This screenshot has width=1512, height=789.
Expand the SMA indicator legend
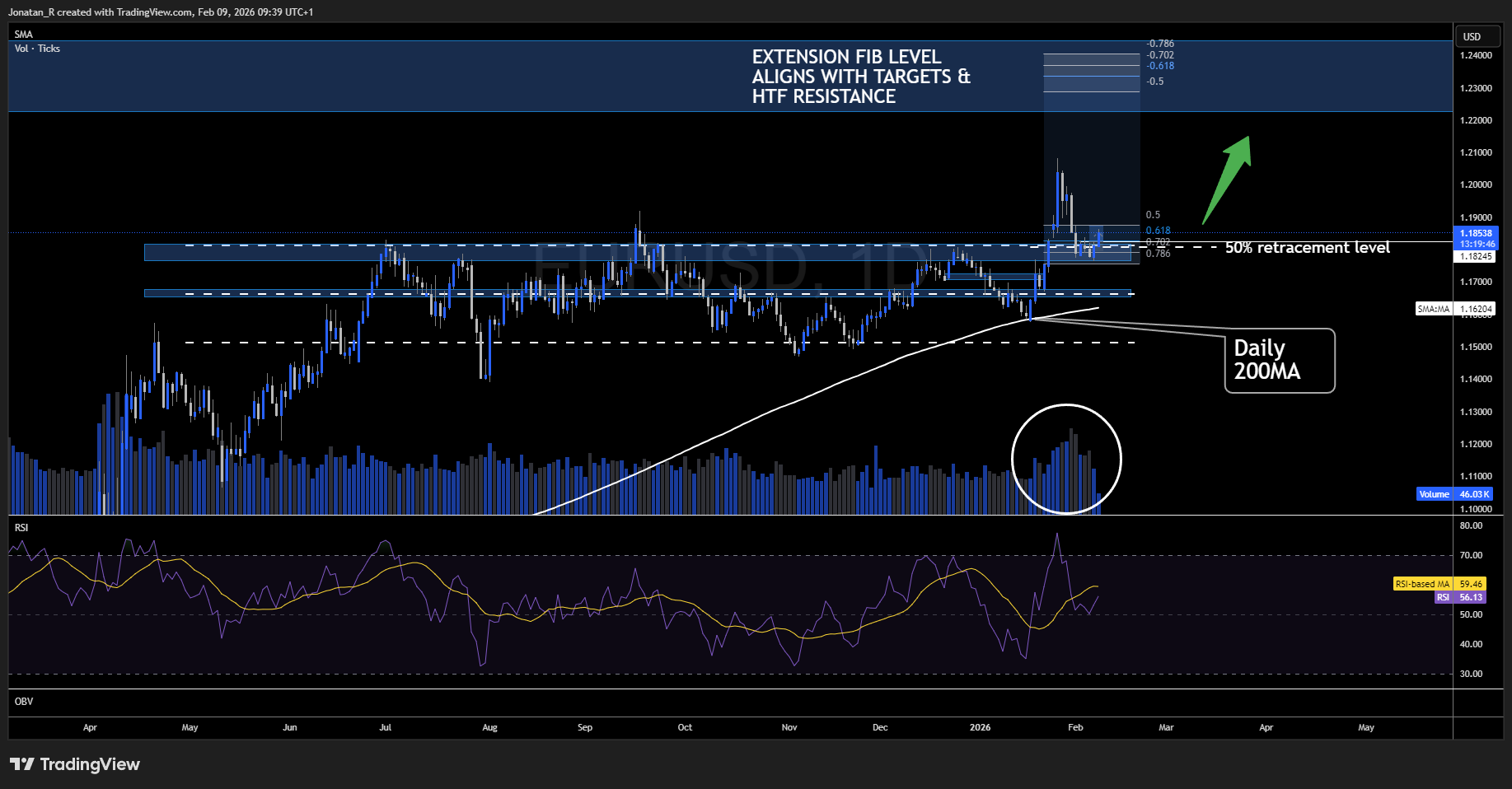click(x=23, y=34)
